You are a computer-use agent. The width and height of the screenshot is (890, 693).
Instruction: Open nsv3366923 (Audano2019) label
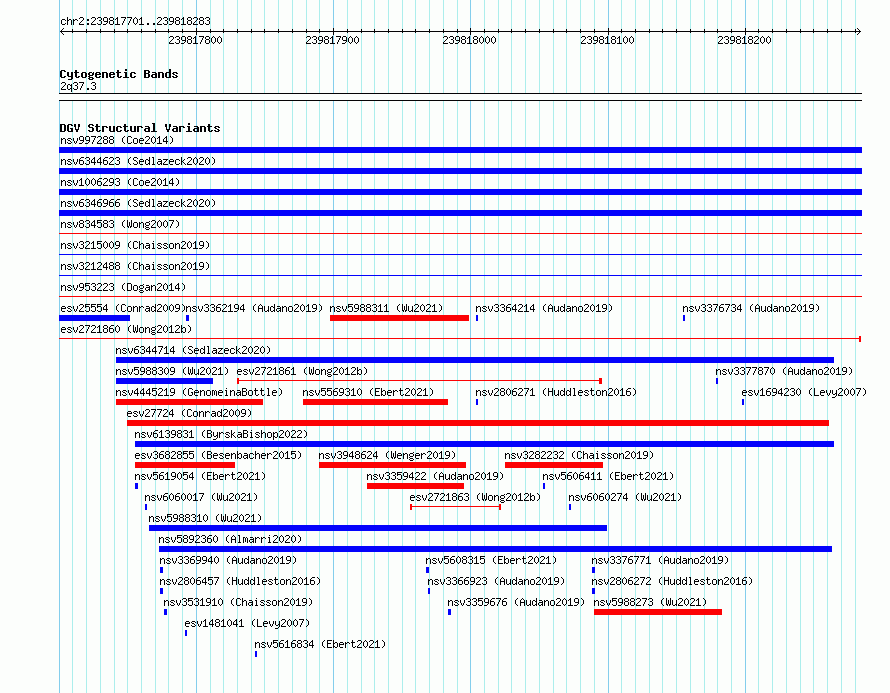pos(496,581)
